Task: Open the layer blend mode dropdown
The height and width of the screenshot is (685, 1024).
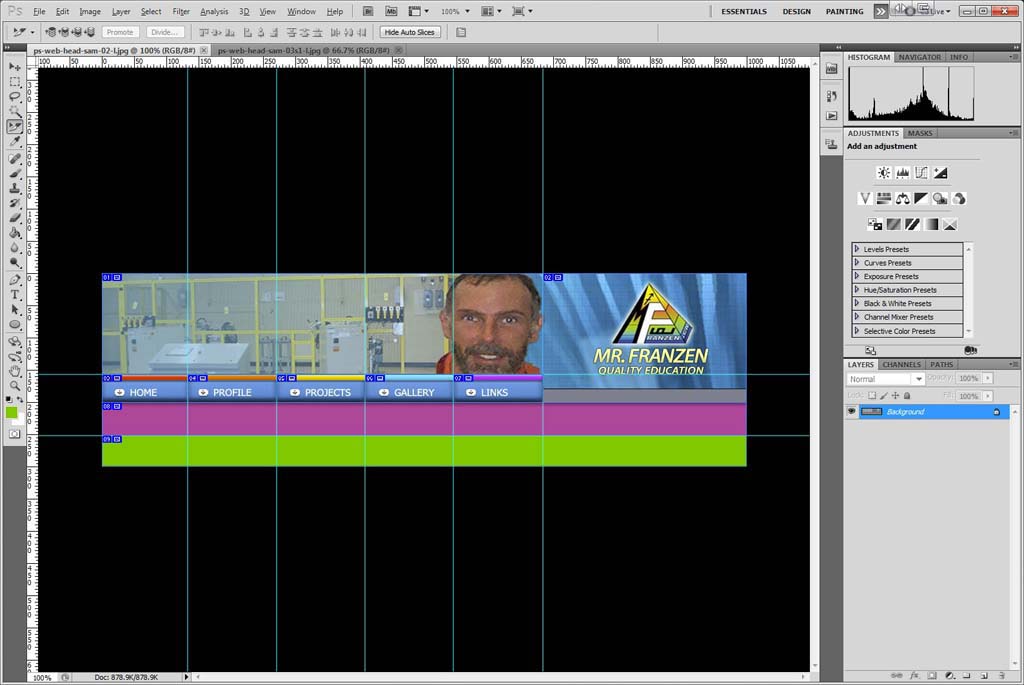Action: [x=886, y=379]
